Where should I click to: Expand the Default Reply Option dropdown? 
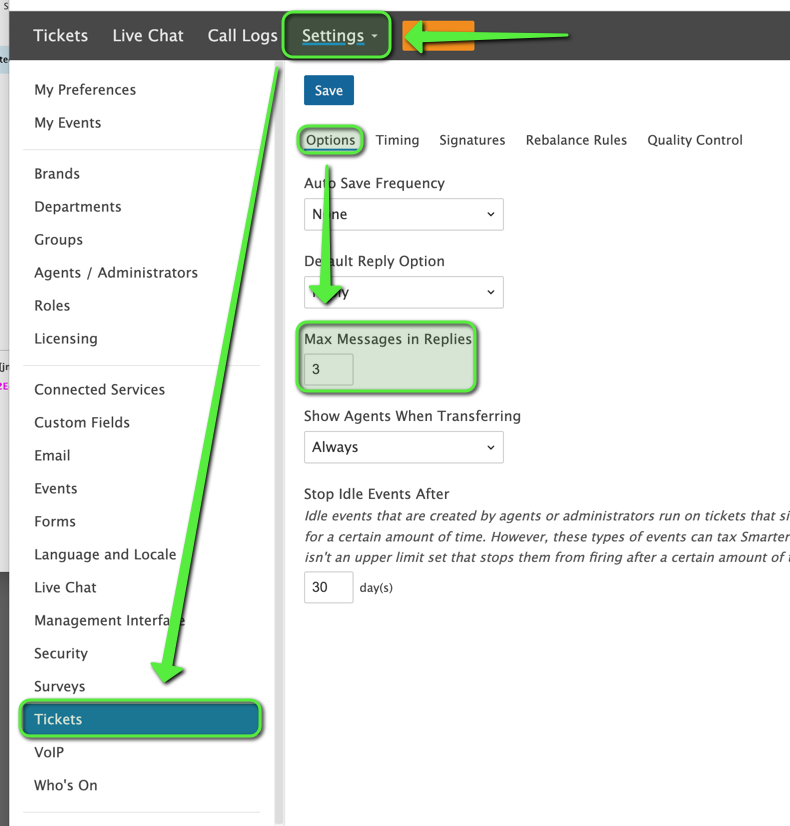coord(403,292)
